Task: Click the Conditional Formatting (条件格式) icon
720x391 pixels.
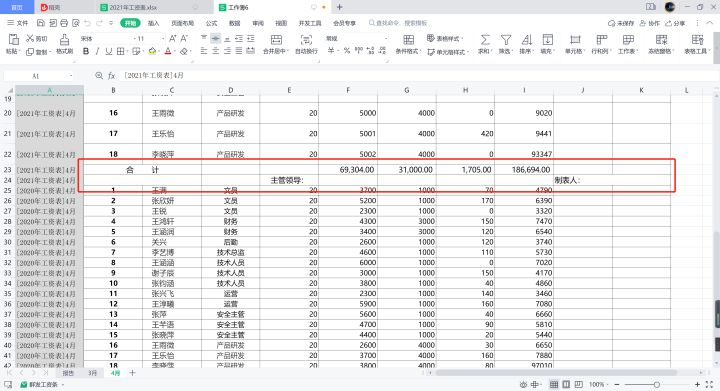Action: (x=408, y=39)
